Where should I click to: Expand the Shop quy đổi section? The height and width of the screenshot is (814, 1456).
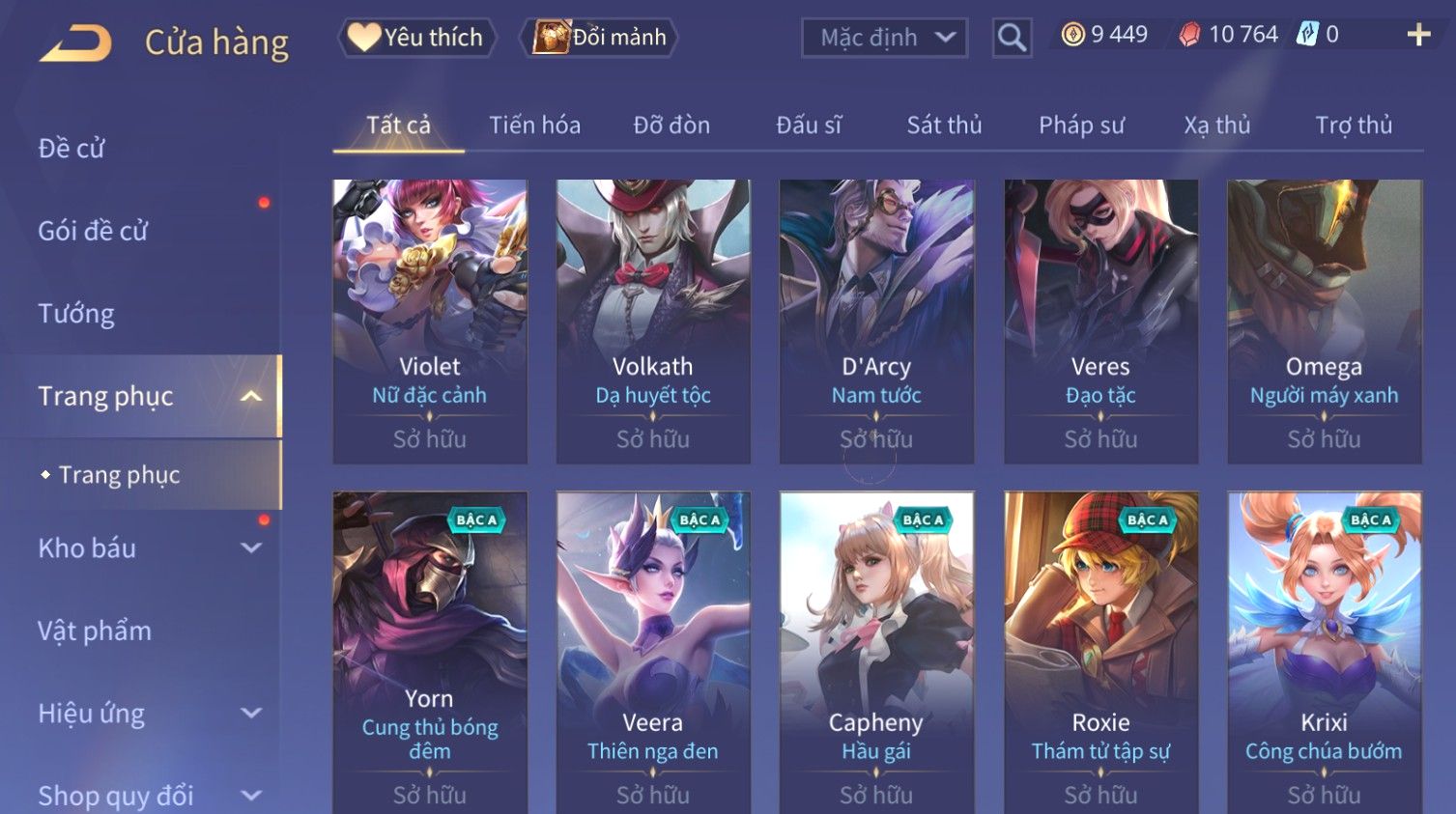pyautogui.click(x=251, y=796)
